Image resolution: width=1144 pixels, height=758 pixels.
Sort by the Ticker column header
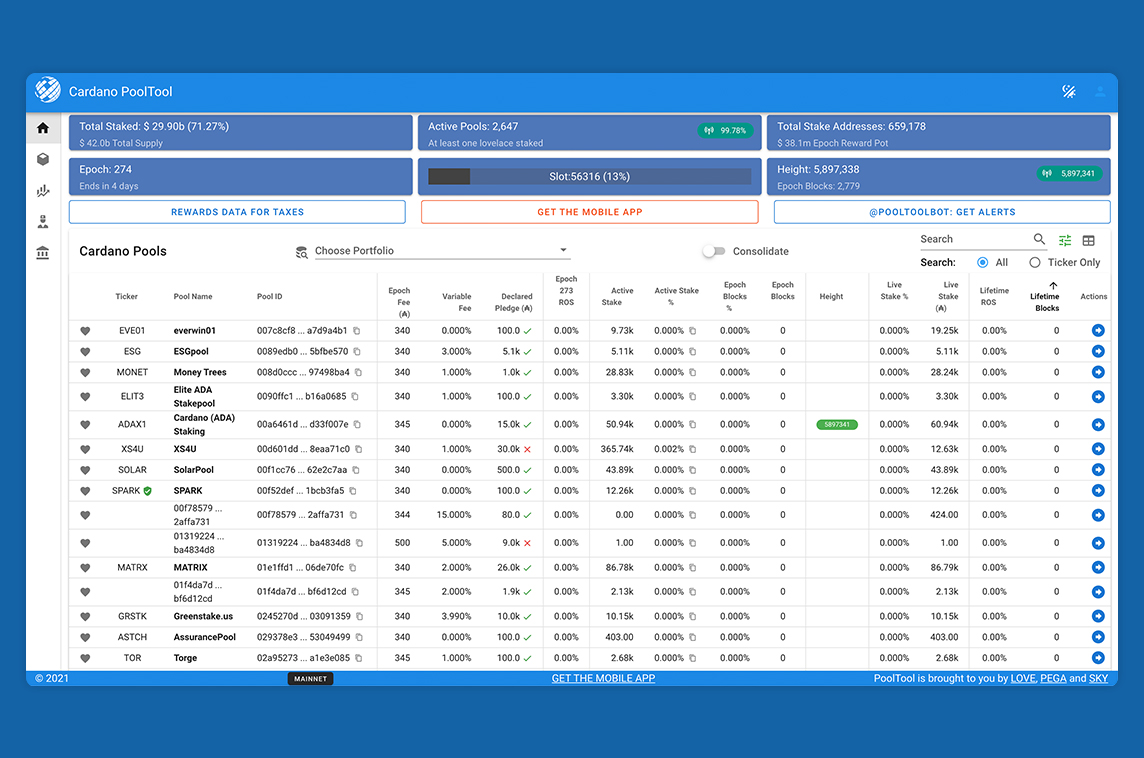pos(126,296)
